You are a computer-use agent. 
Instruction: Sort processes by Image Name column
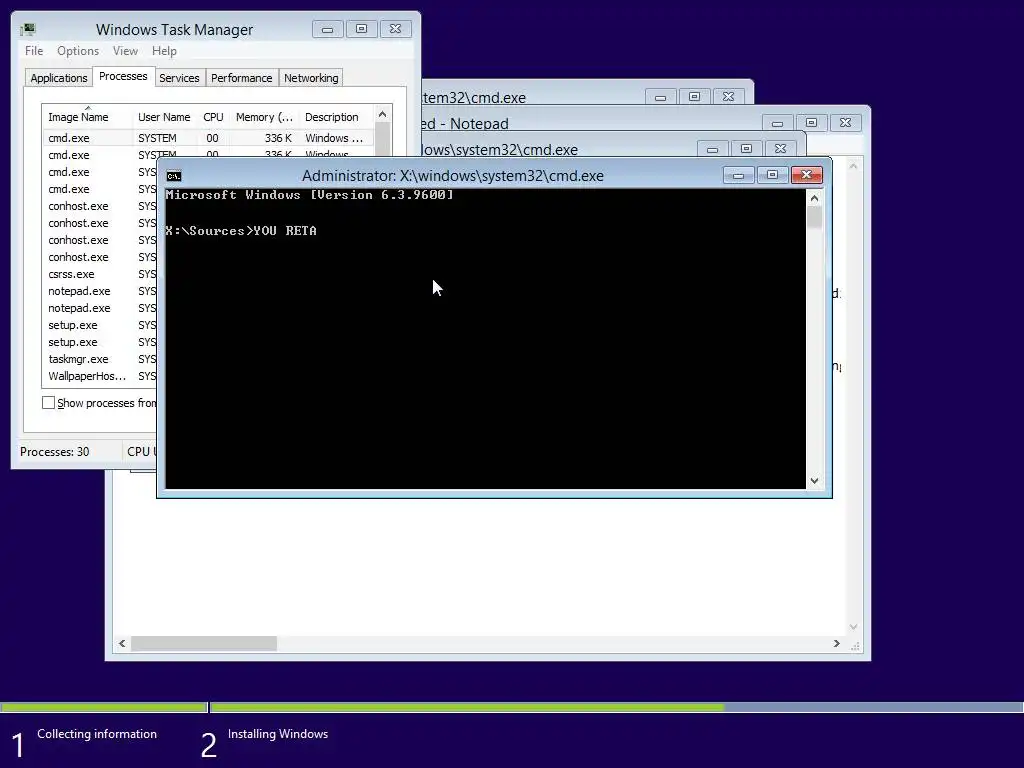coord(87,117)
